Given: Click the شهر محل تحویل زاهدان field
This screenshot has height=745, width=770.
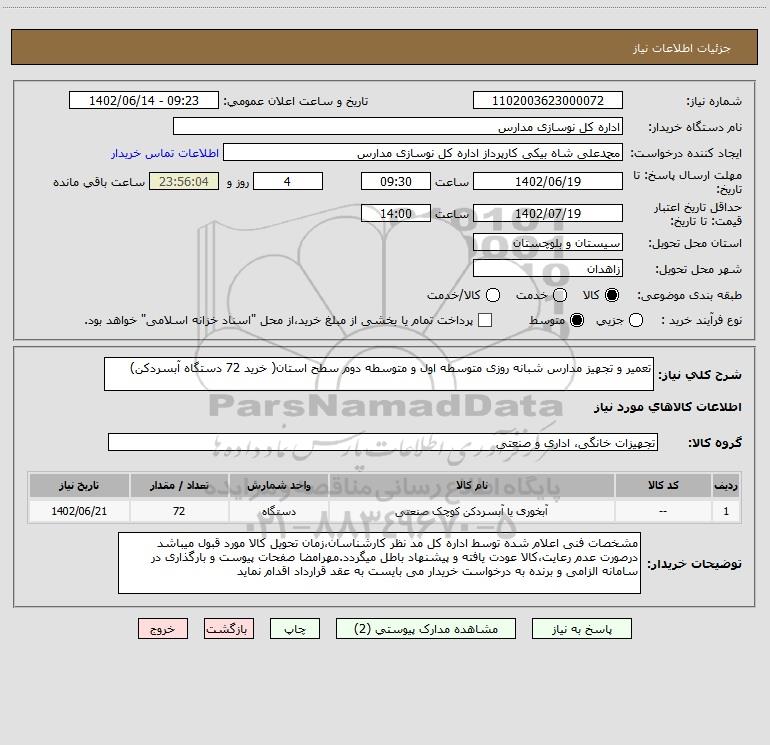Looking at the screenshot, I should (x=548, y=269).
